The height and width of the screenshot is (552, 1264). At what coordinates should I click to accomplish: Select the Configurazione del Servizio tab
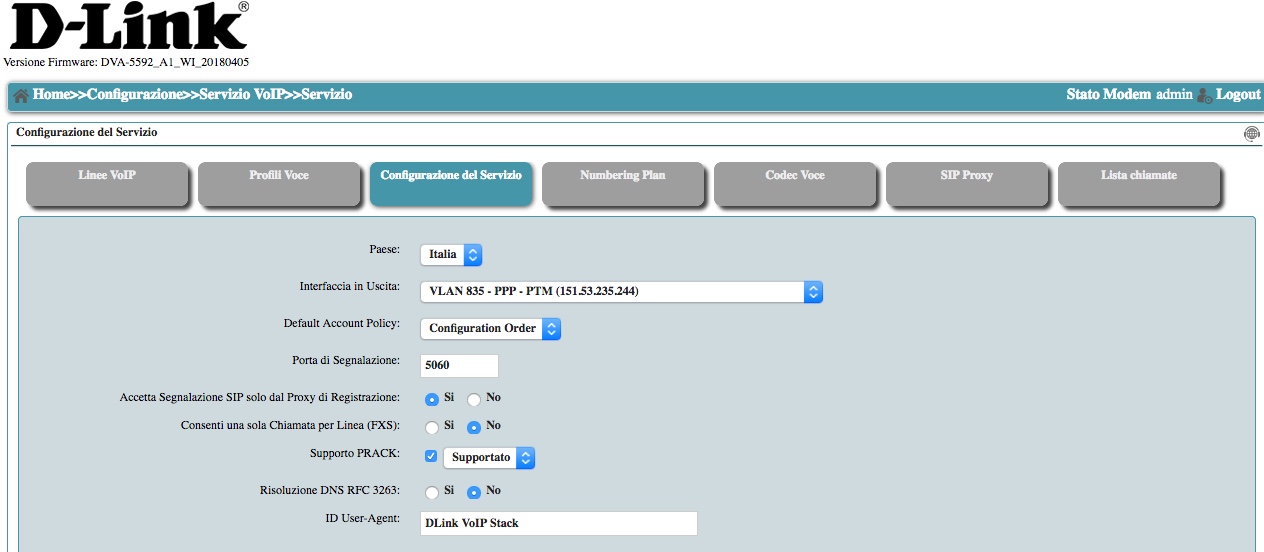451,183
